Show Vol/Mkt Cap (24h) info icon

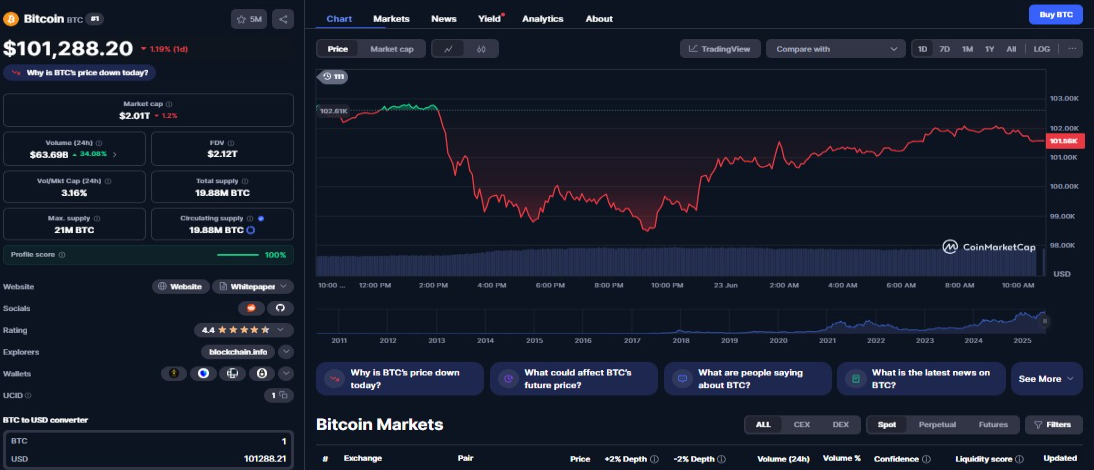pos(107,181)
